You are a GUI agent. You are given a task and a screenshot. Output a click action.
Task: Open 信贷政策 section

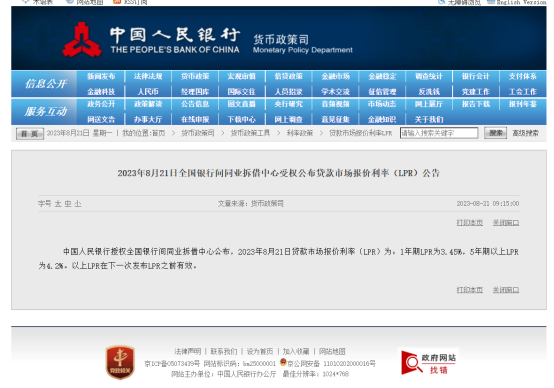pos(289,76)
